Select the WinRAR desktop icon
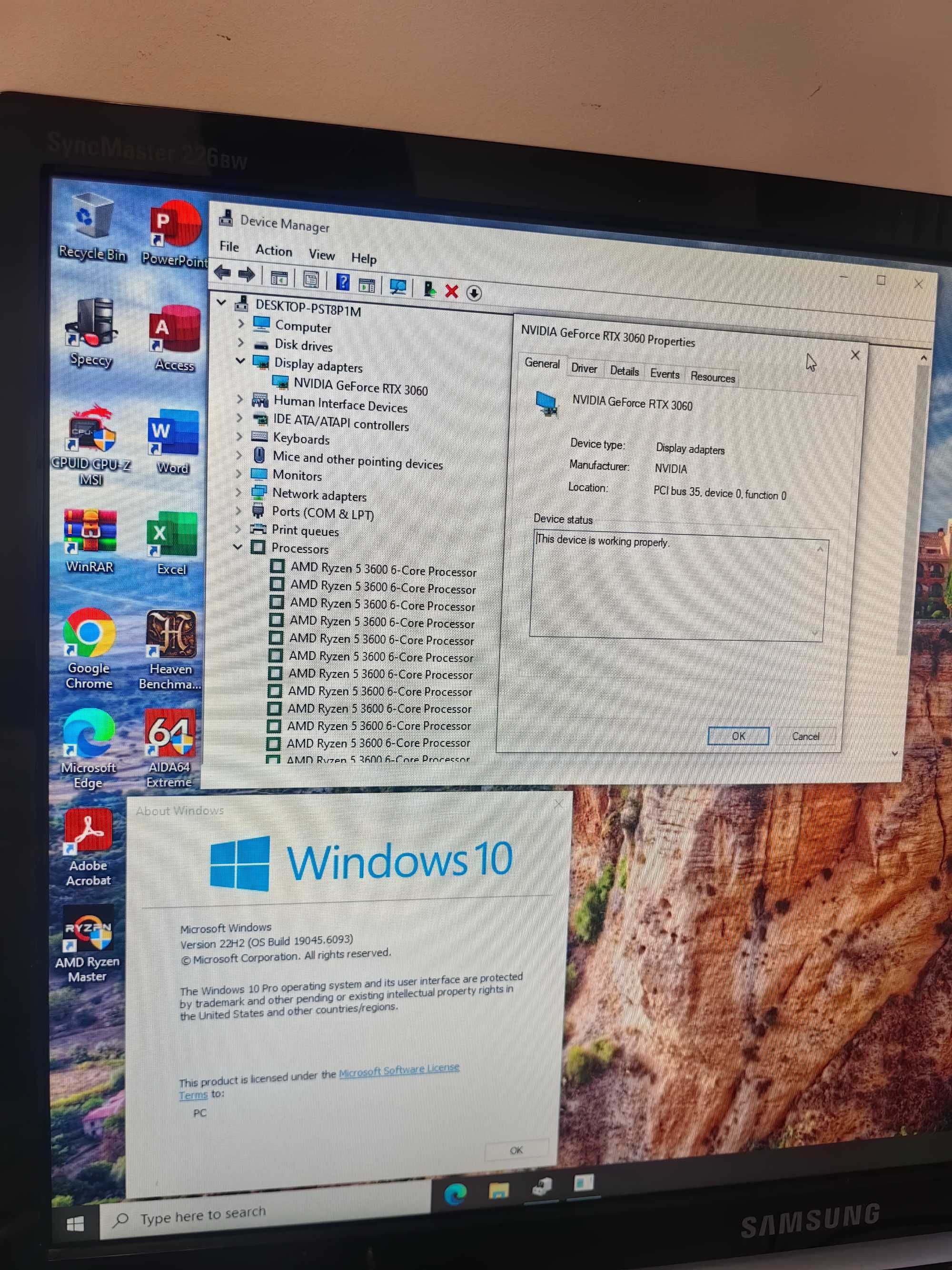The image size is (952, 1270). 89,540
